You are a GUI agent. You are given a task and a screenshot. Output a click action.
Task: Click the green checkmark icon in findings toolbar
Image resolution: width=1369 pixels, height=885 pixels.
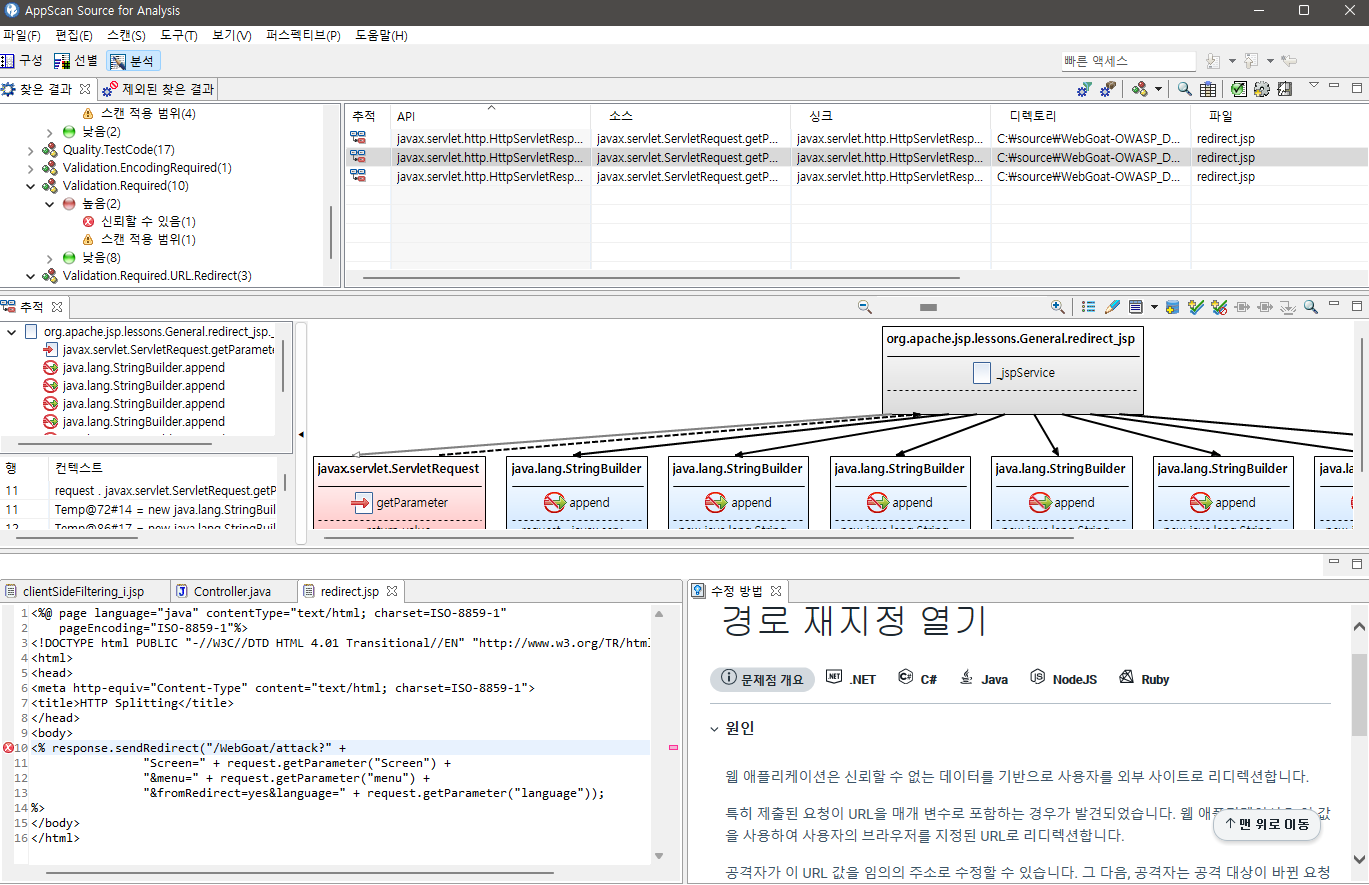coord(1239,89)
